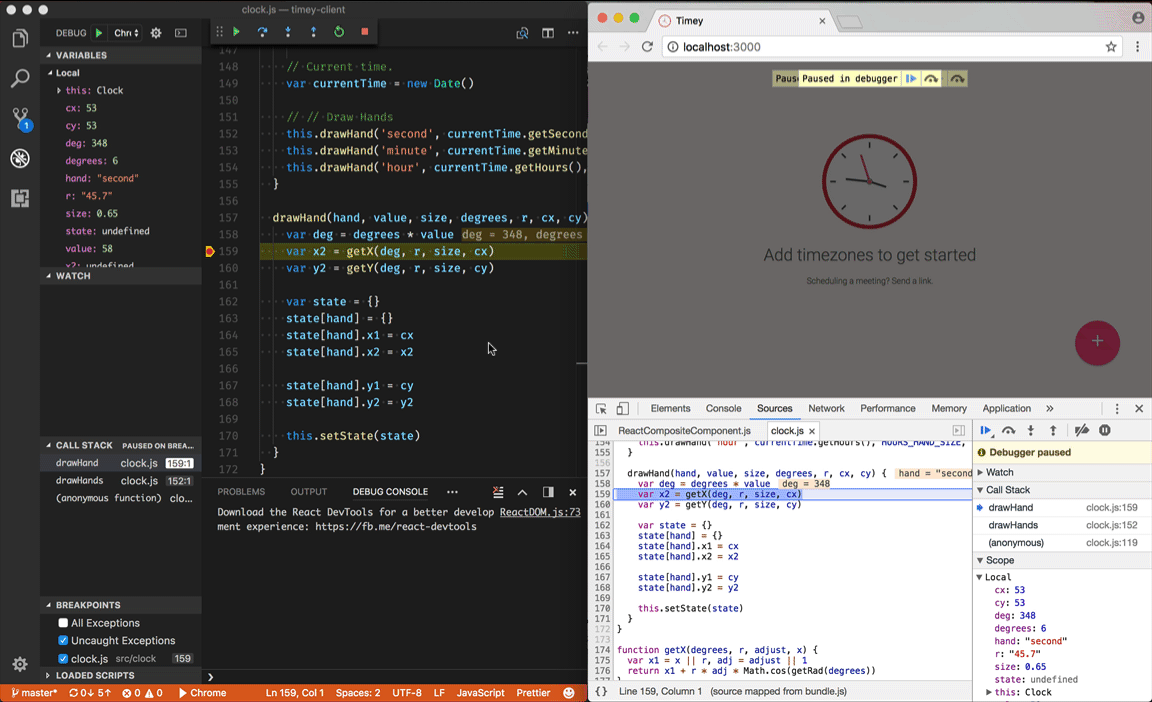Bookmark the page with the star icon
Image resolution: width=1152 pixels, height=702 pixels.
(x=1111, y=47)
